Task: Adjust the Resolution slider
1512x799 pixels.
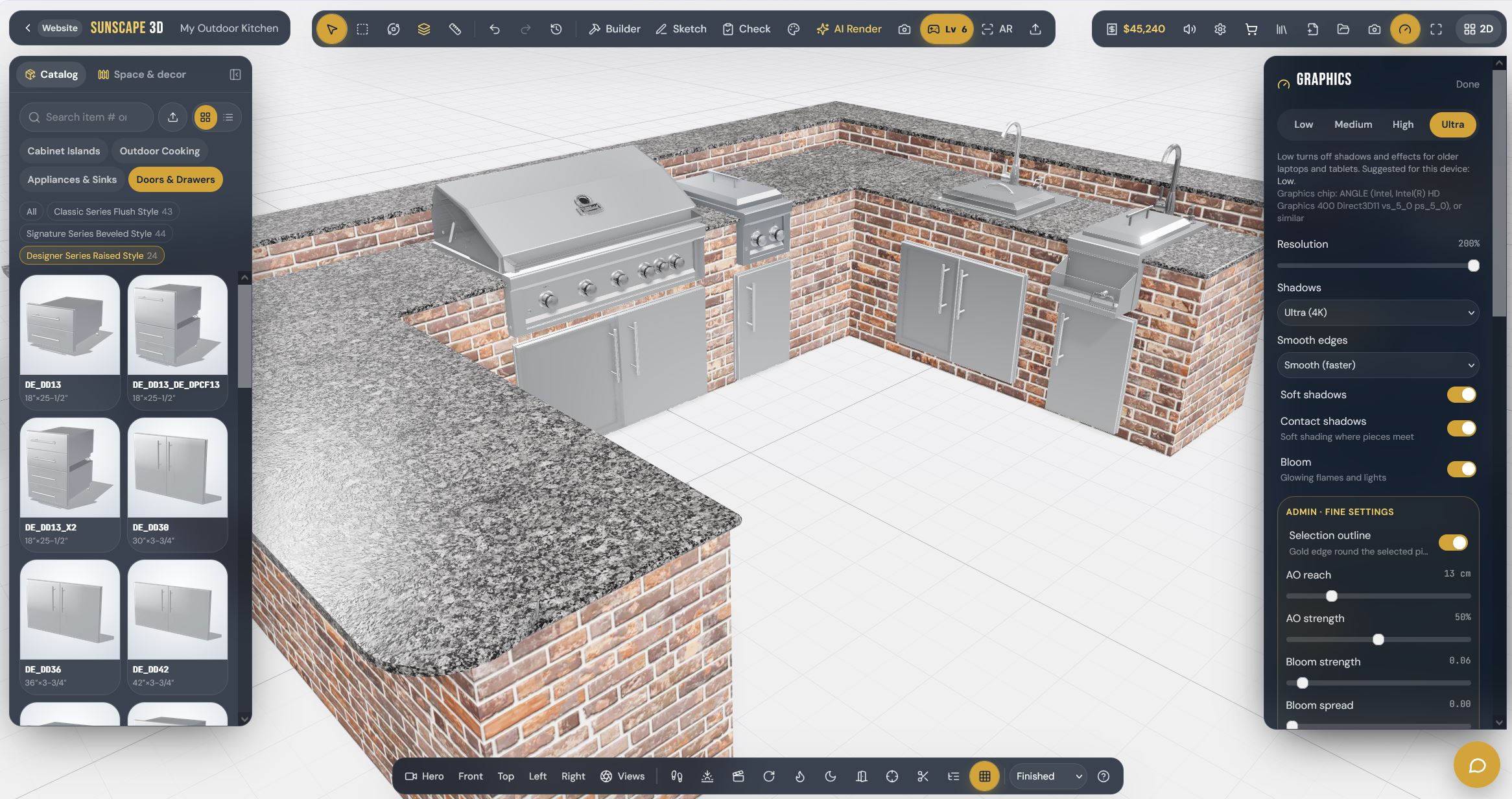Action: [1378, 266]
